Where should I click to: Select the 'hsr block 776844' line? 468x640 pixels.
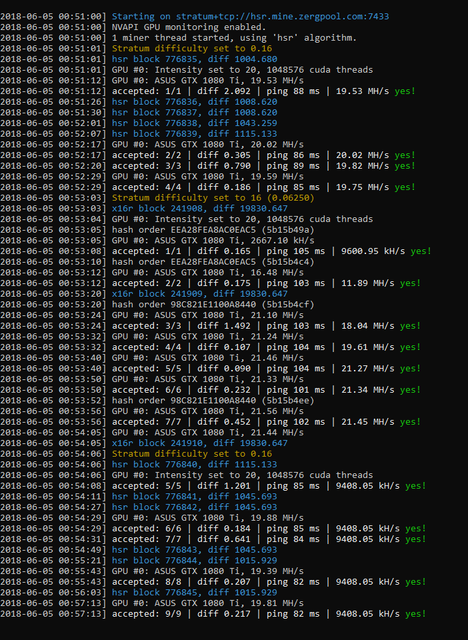click(x=139, y=560)
